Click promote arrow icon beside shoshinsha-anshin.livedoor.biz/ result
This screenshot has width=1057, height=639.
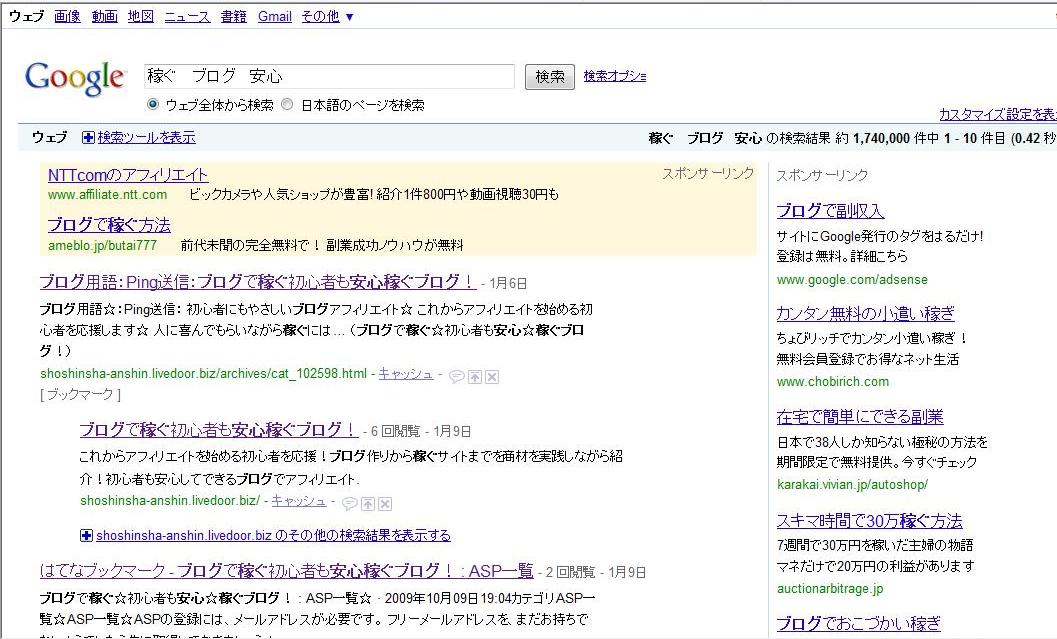click(367, 504)
